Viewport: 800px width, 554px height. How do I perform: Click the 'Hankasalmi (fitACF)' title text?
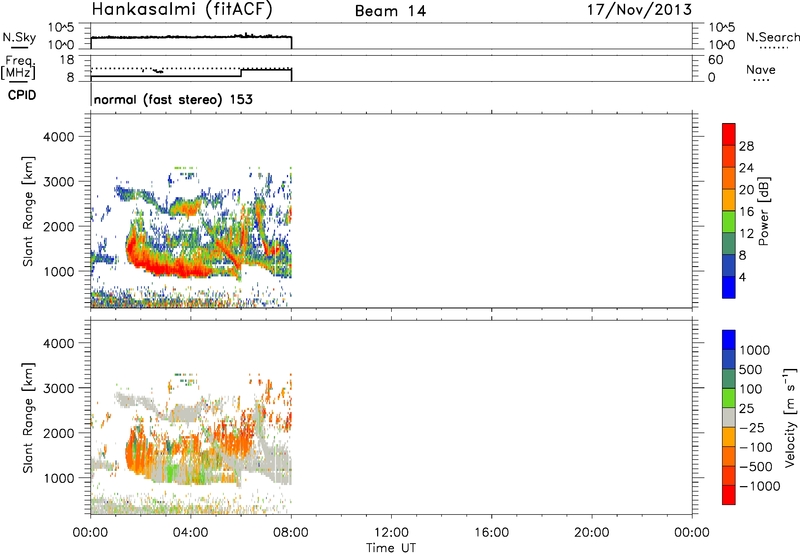182,10
